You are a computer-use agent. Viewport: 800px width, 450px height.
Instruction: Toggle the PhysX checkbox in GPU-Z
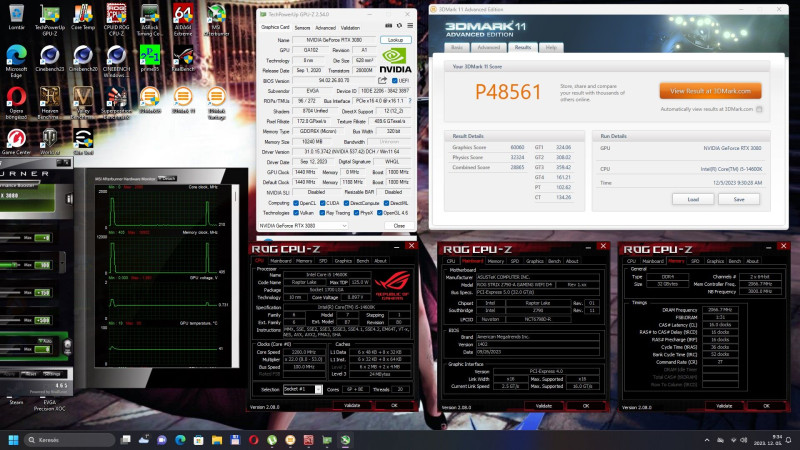point(356,213)
